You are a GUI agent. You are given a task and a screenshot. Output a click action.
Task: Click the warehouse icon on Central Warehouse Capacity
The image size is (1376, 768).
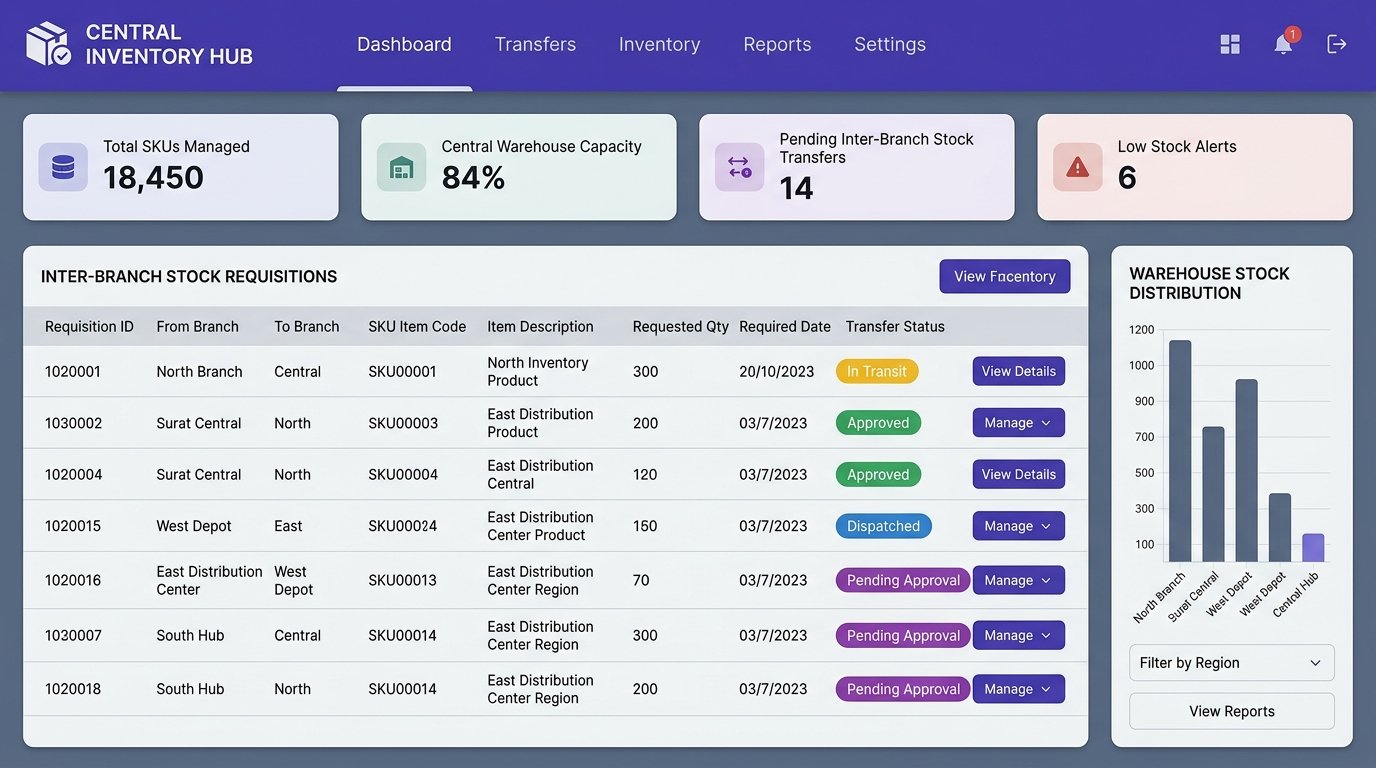pos(401,167)
